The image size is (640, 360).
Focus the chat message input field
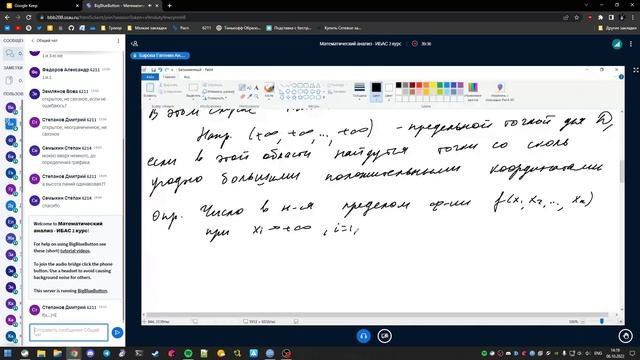[69, 332]
